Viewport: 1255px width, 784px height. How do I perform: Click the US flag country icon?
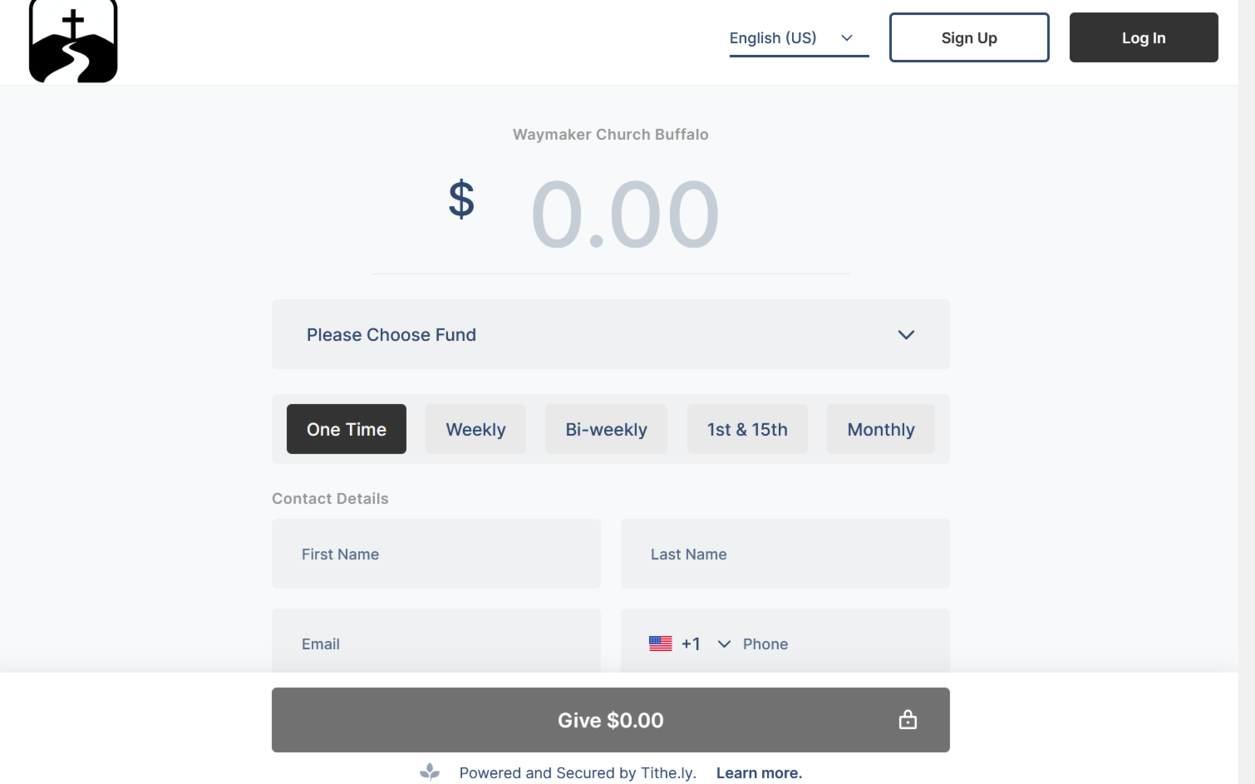(x=660, y=644)
